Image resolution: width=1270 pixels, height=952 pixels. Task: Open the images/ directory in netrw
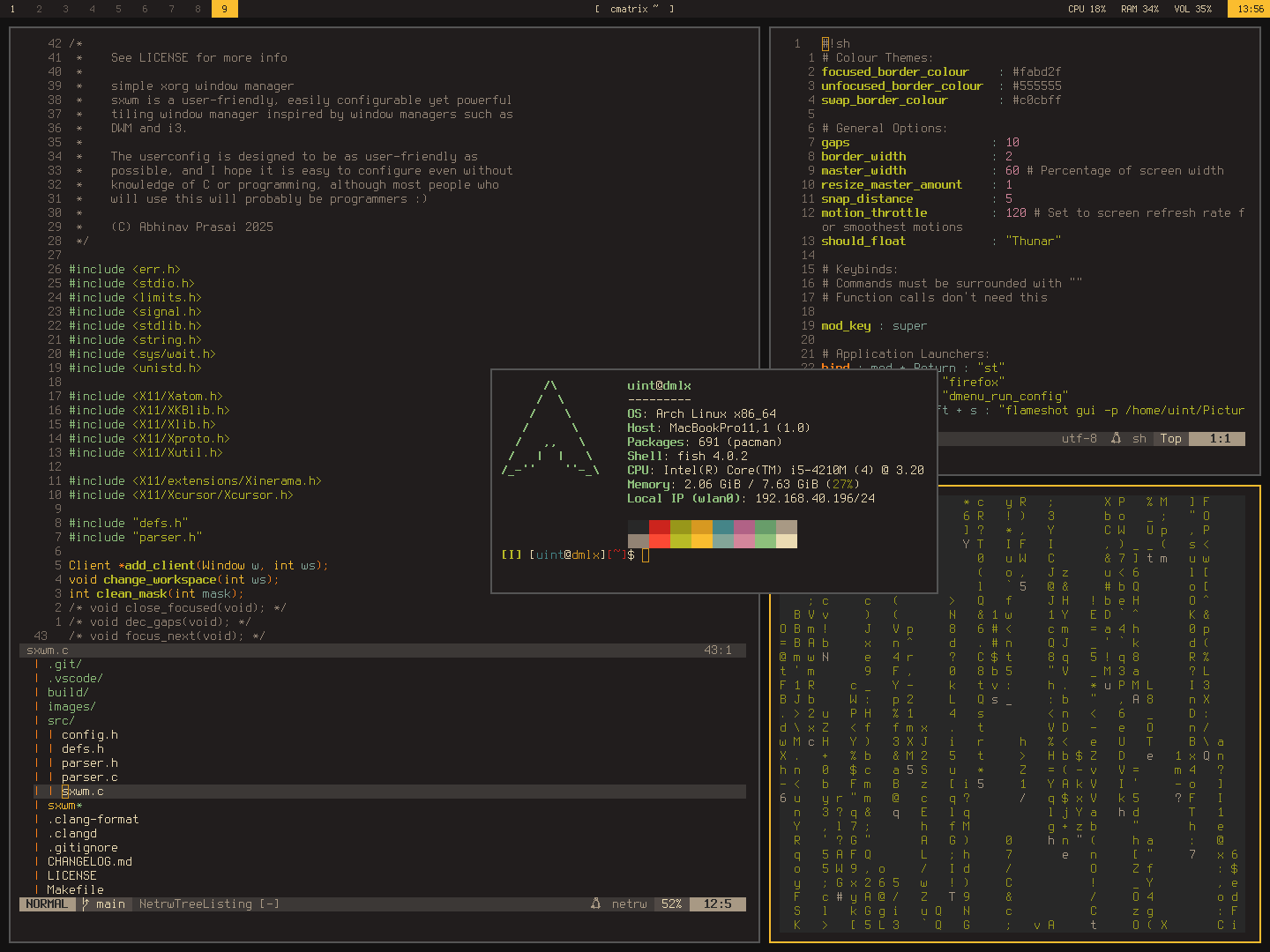click(x=71, y=706)
